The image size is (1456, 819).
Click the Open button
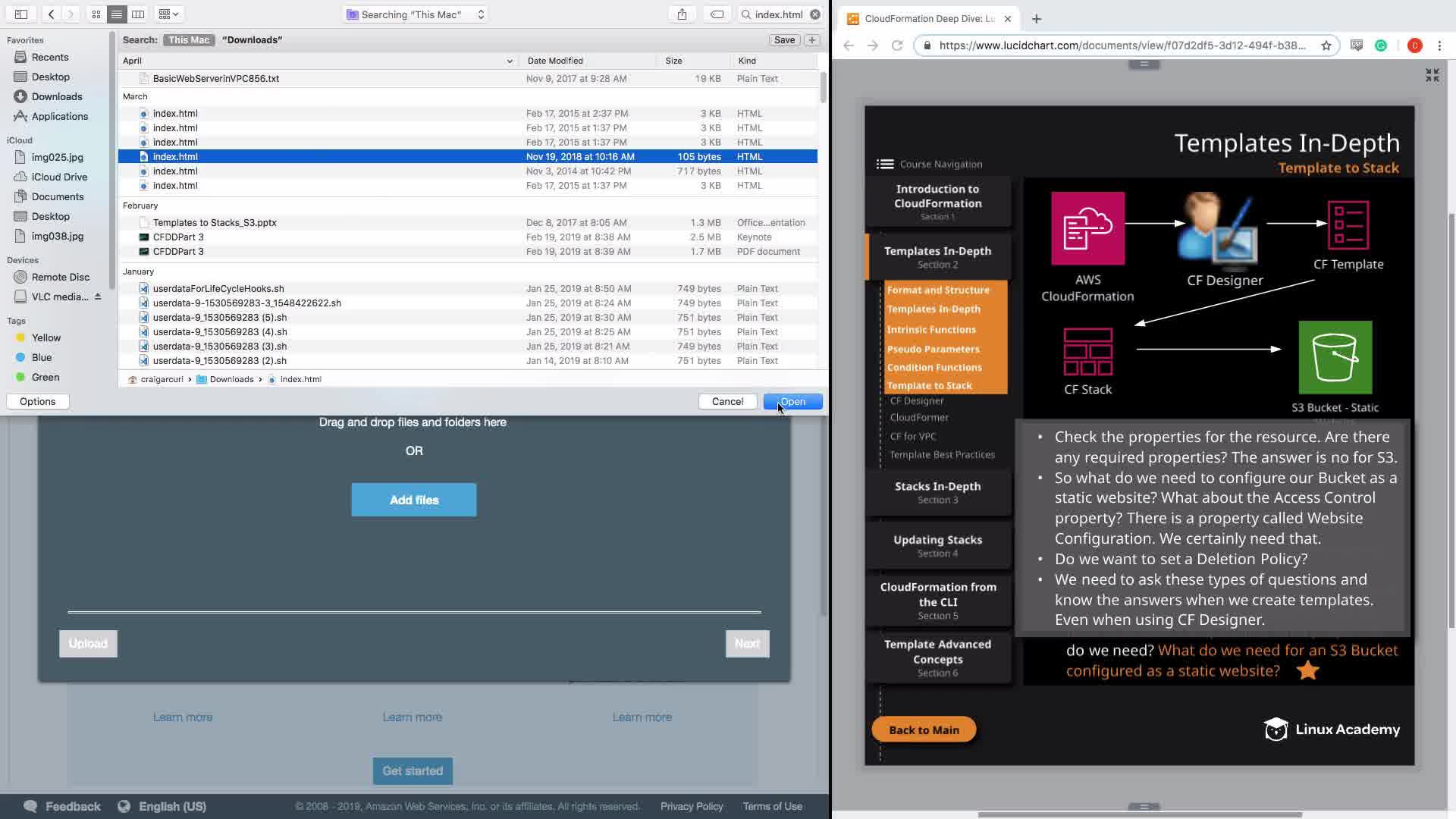[792, 401]
